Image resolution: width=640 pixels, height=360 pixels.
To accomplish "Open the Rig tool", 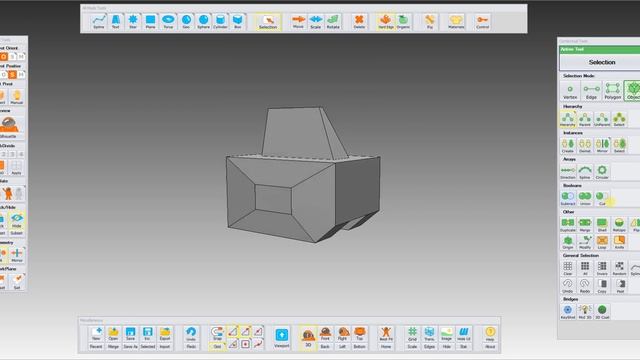I will [429, 22].
